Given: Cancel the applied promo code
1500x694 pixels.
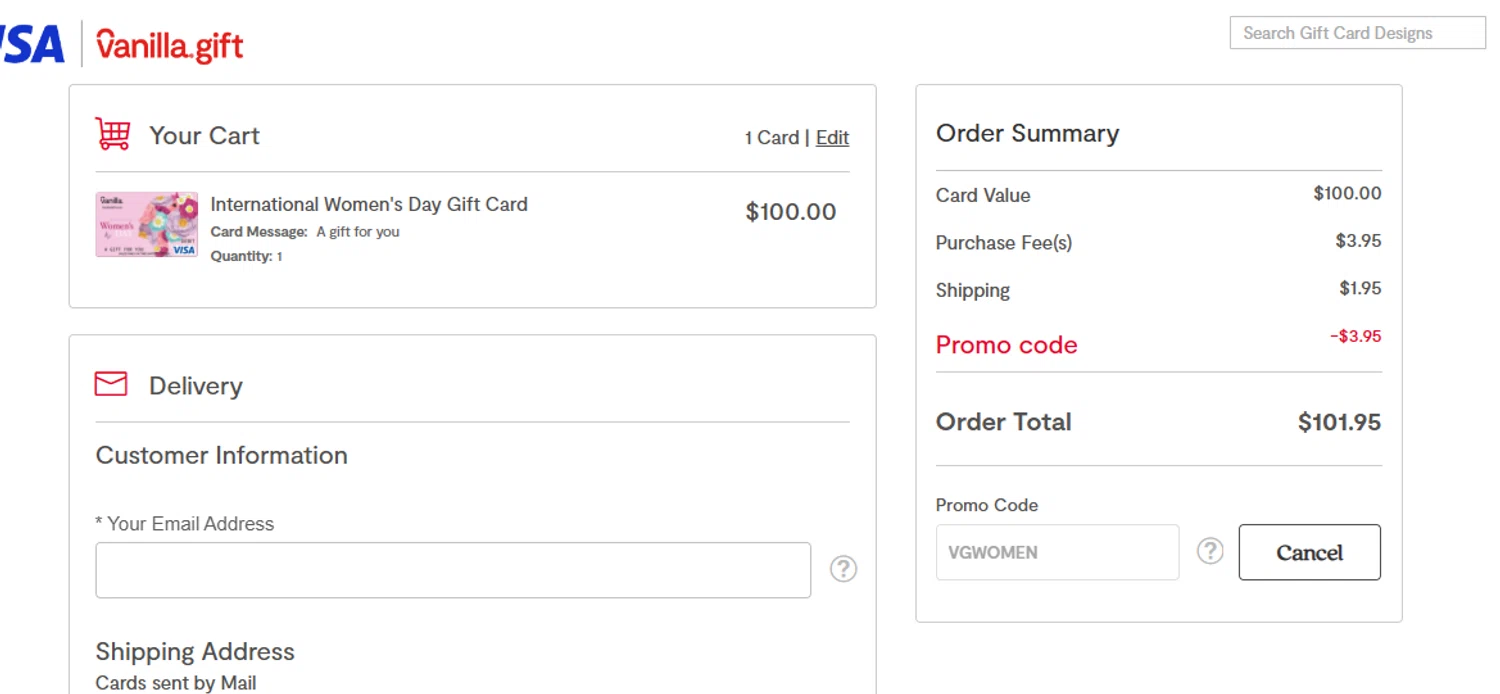Looking at the screenshot, I should [x=1309, y=552].
